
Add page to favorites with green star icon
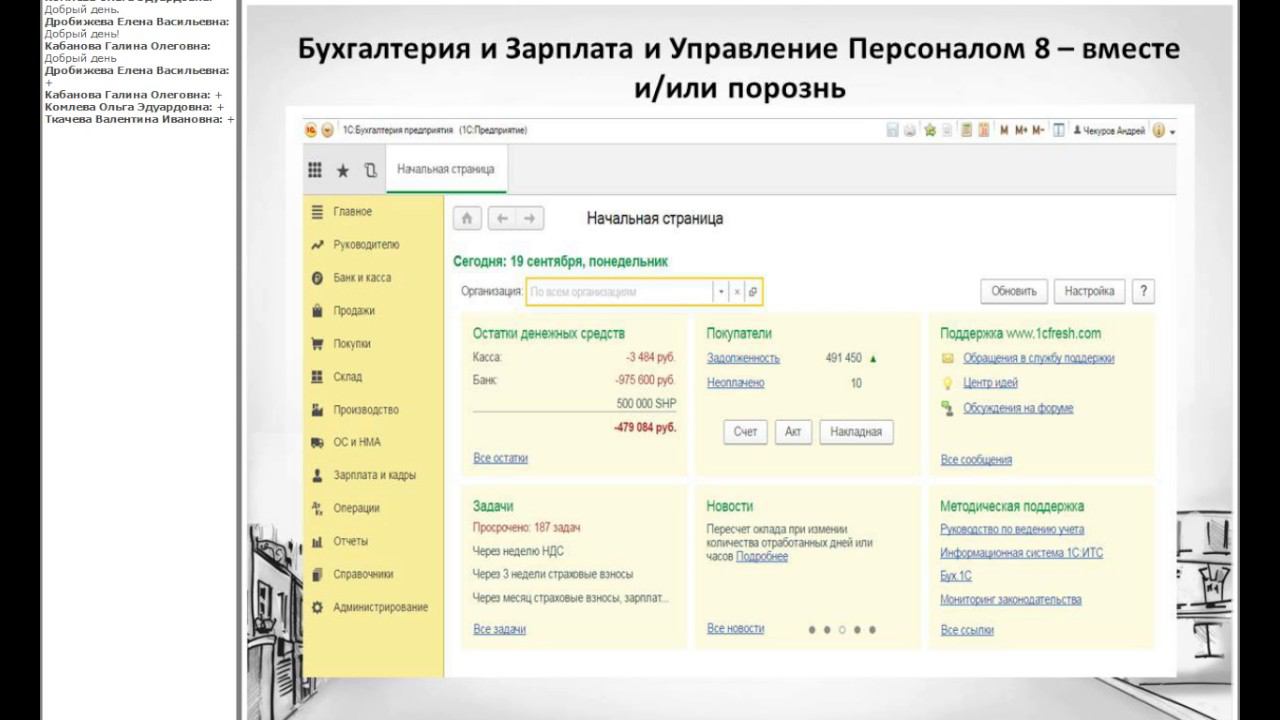[930, 130]
